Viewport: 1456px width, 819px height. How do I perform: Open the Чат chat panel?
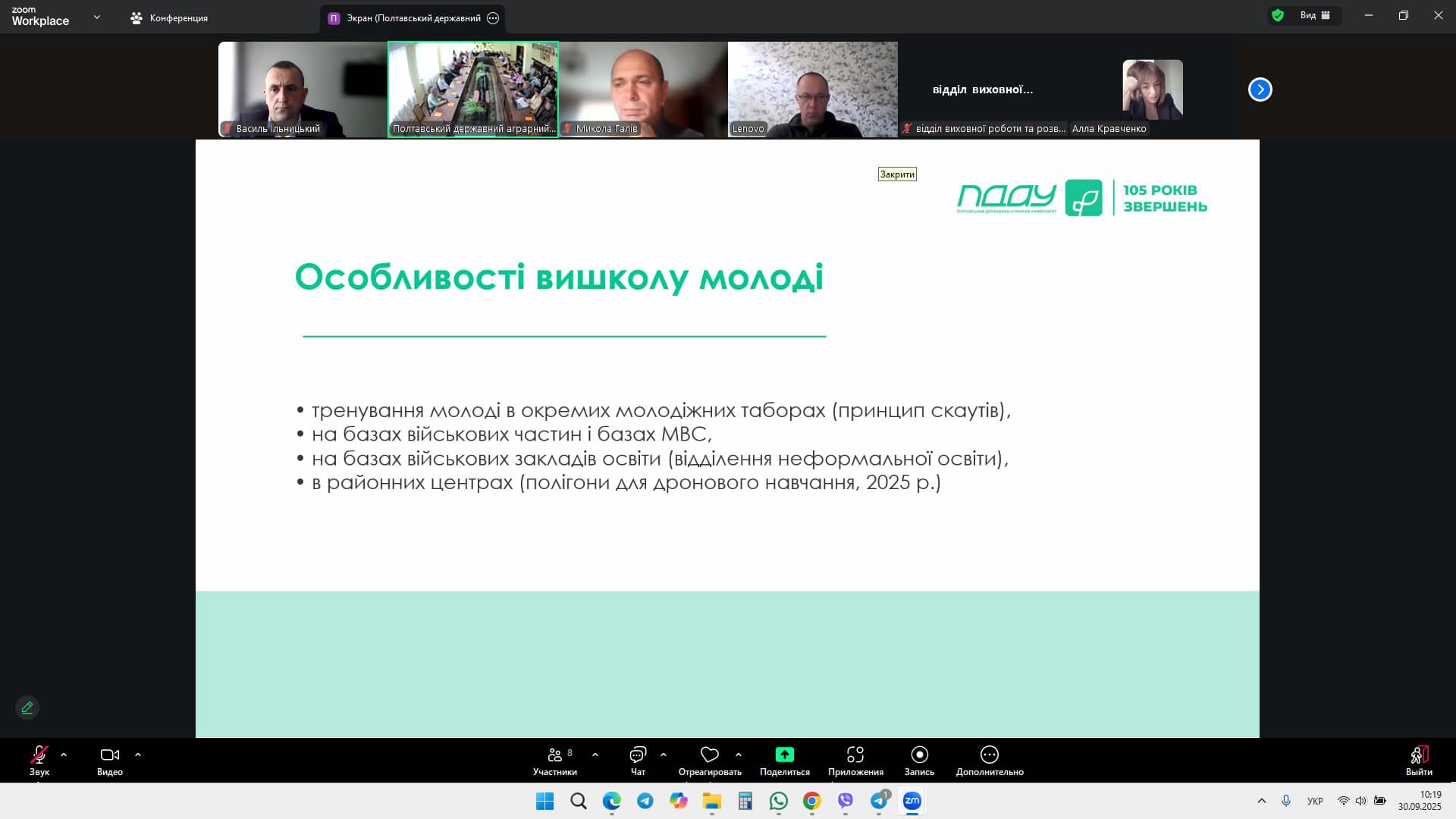click(638, 760)
